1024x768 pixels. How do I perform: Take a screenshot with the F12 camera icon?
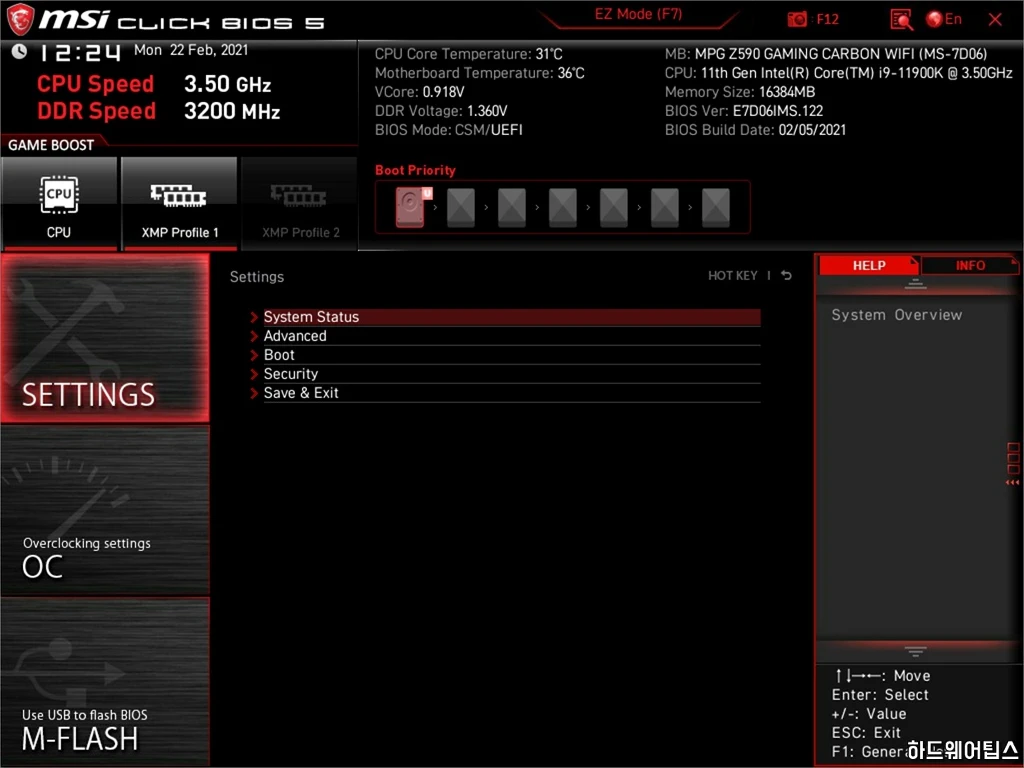coord(797,20)
